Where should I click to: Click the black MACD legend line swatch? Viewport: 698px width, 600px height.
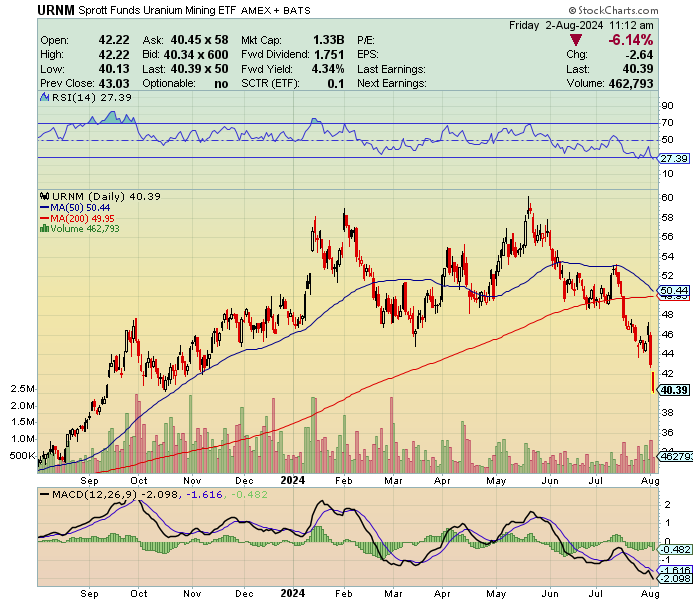click(x=44, y=495)
